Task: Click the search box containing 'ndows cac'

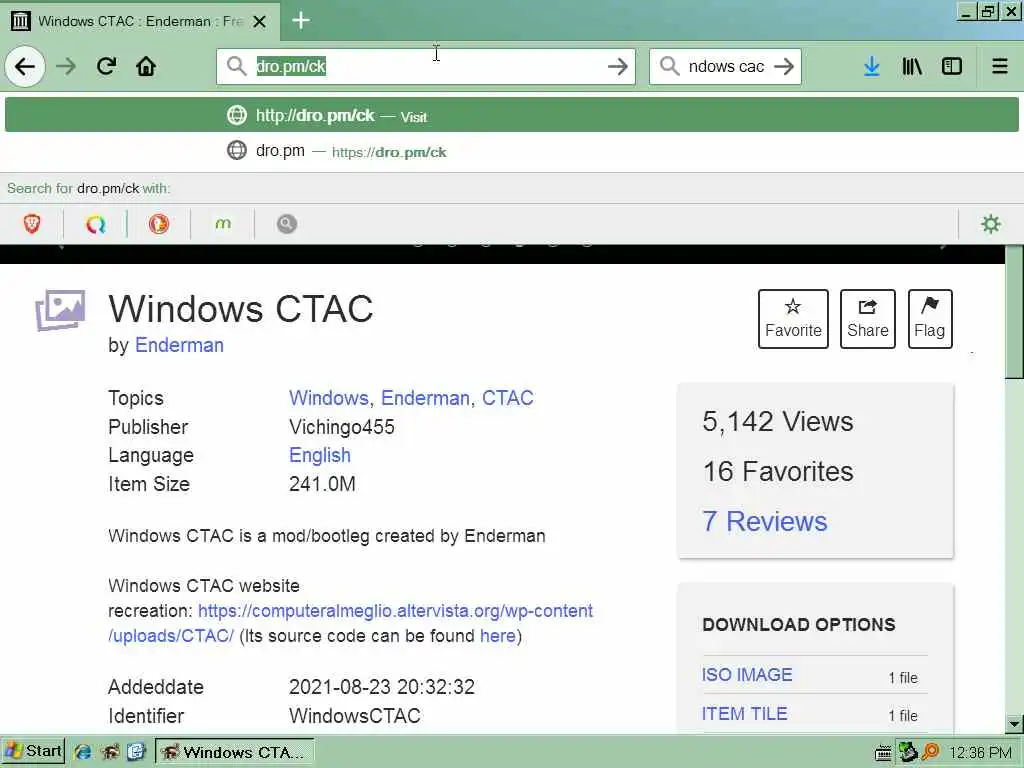Action: [726, 66]
